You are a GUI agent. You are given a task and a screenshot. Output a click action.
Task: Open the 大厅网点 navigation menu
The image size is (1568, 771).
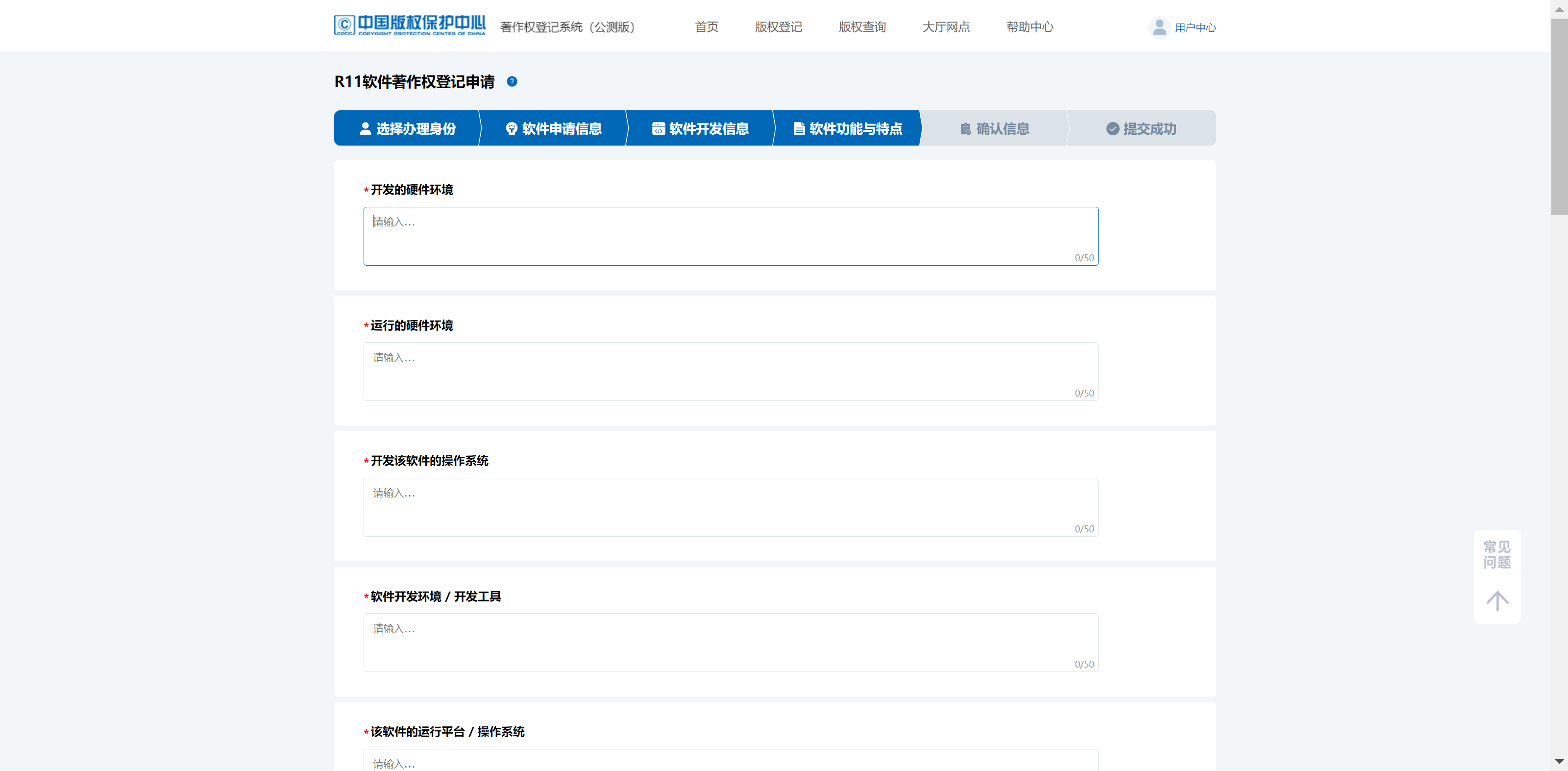click(946, 27)
